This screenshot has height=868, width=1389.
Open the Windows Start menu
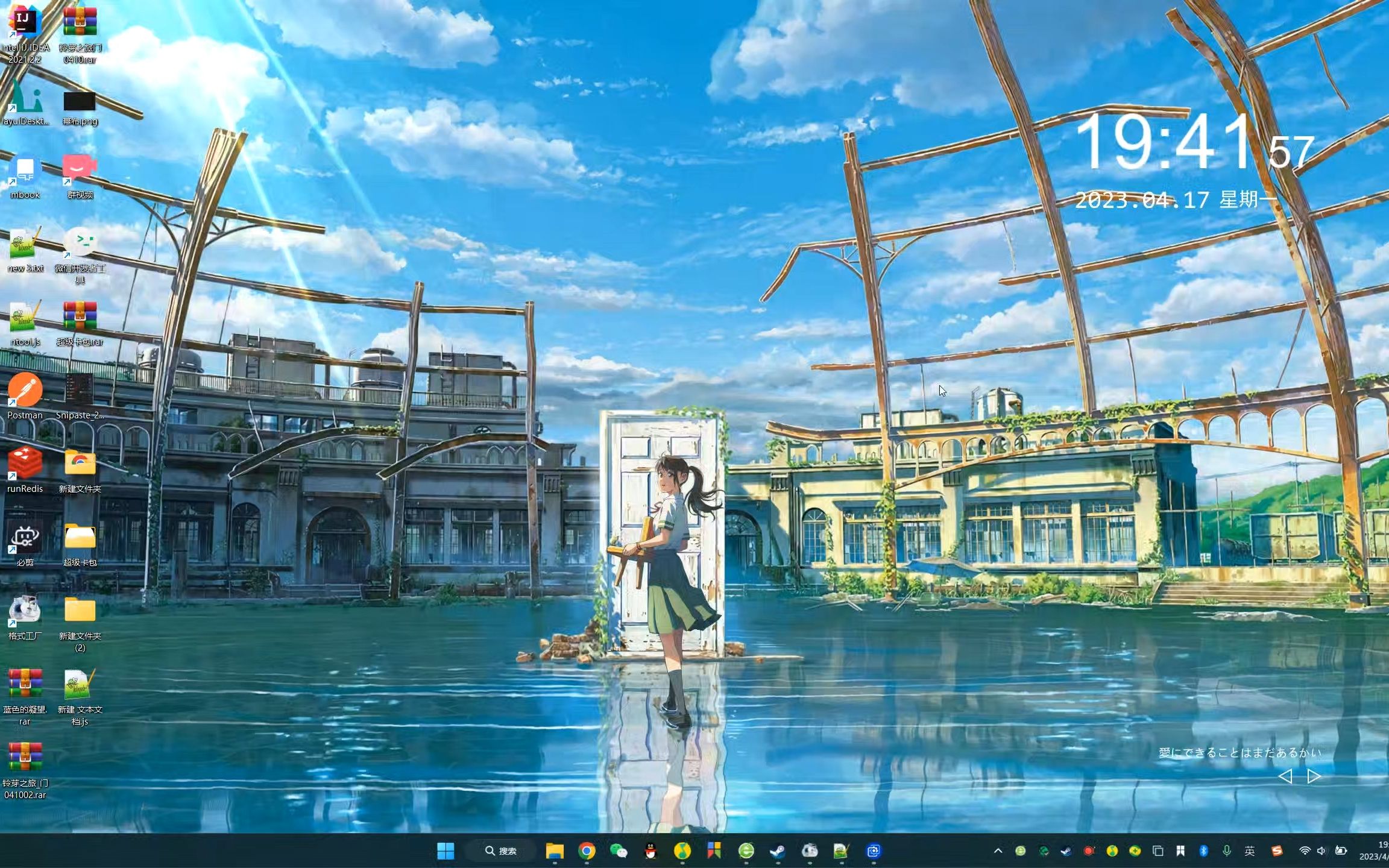point(446,851)
